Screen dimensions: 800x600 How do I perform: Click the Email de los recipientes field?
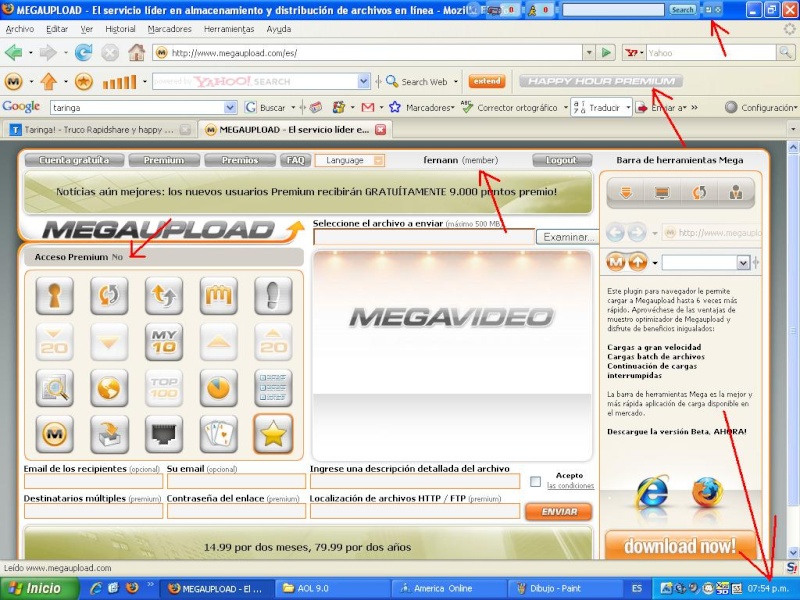click(x=93, y=482)
